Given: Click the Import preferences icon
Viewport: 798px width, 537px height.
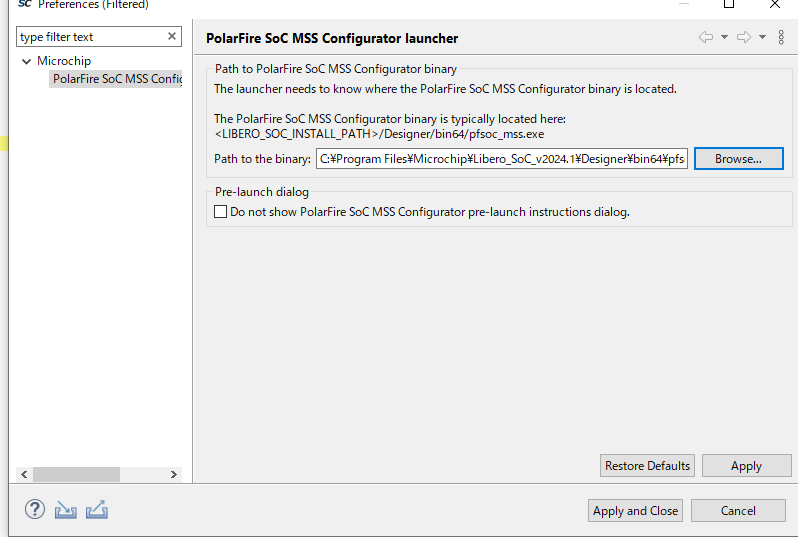Looking at the screenshot, I should tap(65, 510).
